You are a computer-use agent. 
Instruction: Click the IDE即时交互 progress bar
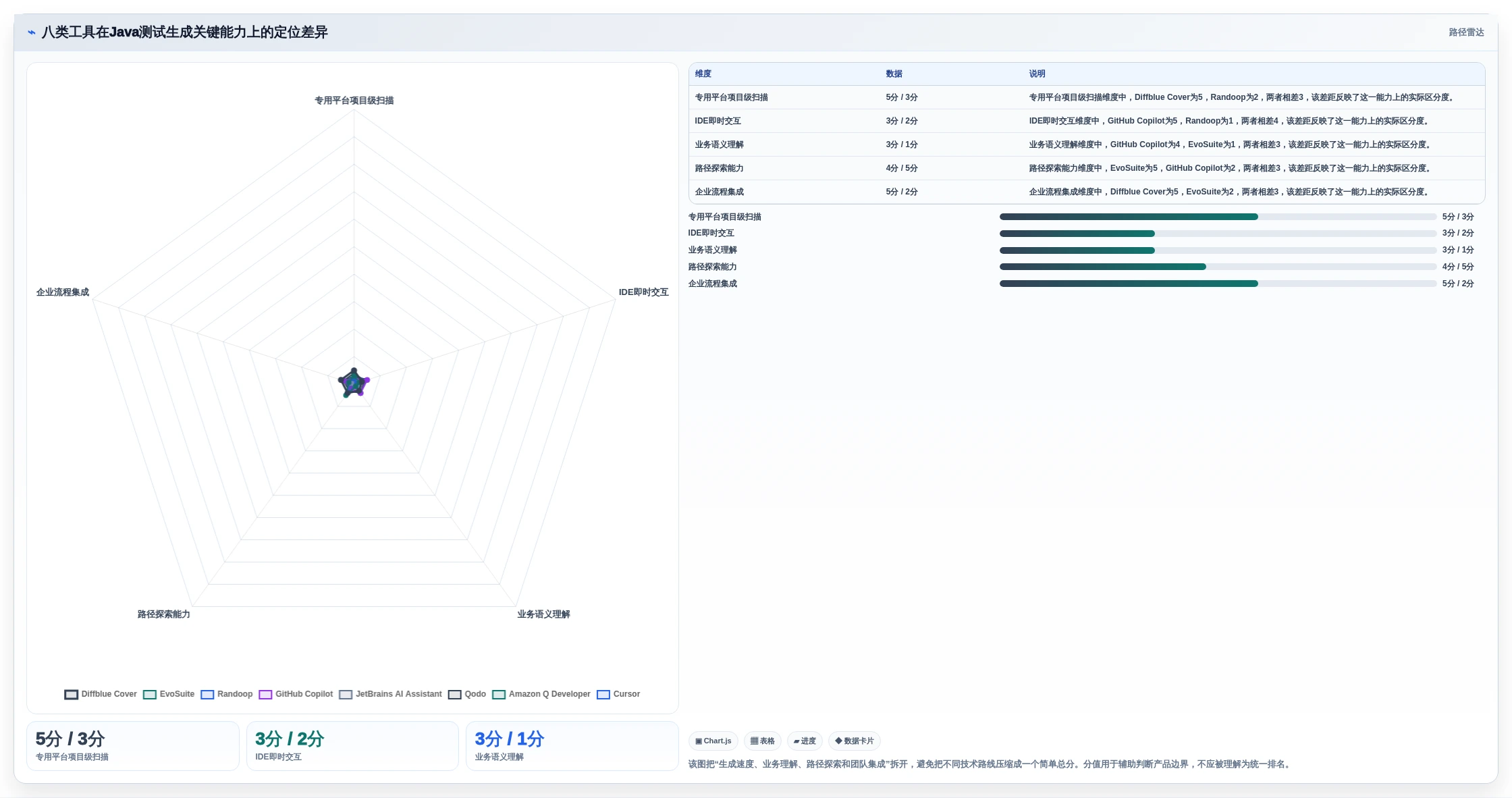coord(1218,234)
